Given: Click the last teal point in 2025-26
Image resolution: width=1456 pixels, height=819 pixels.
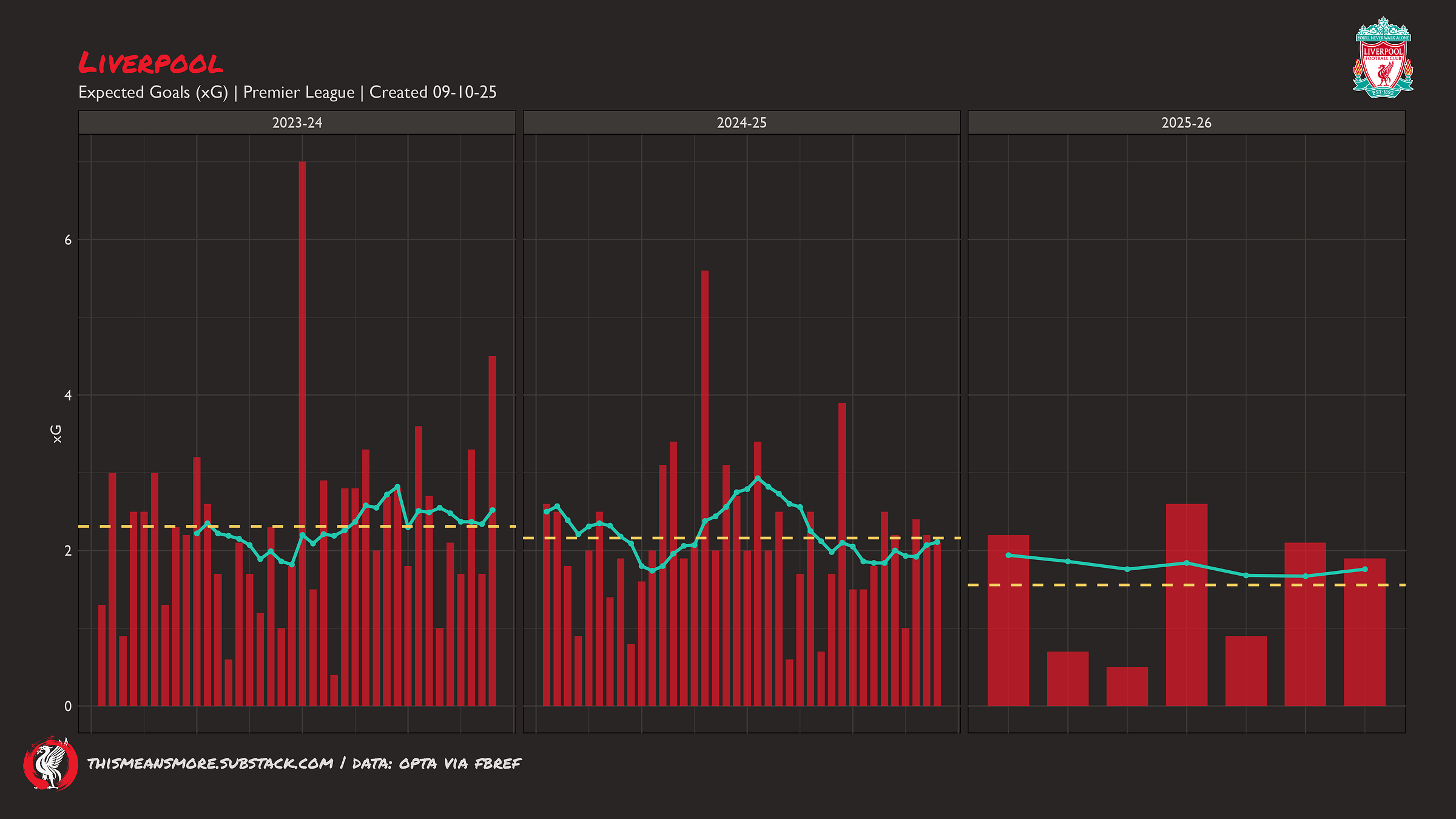Looking at the screenshot, I should (x=1364, y=569).
